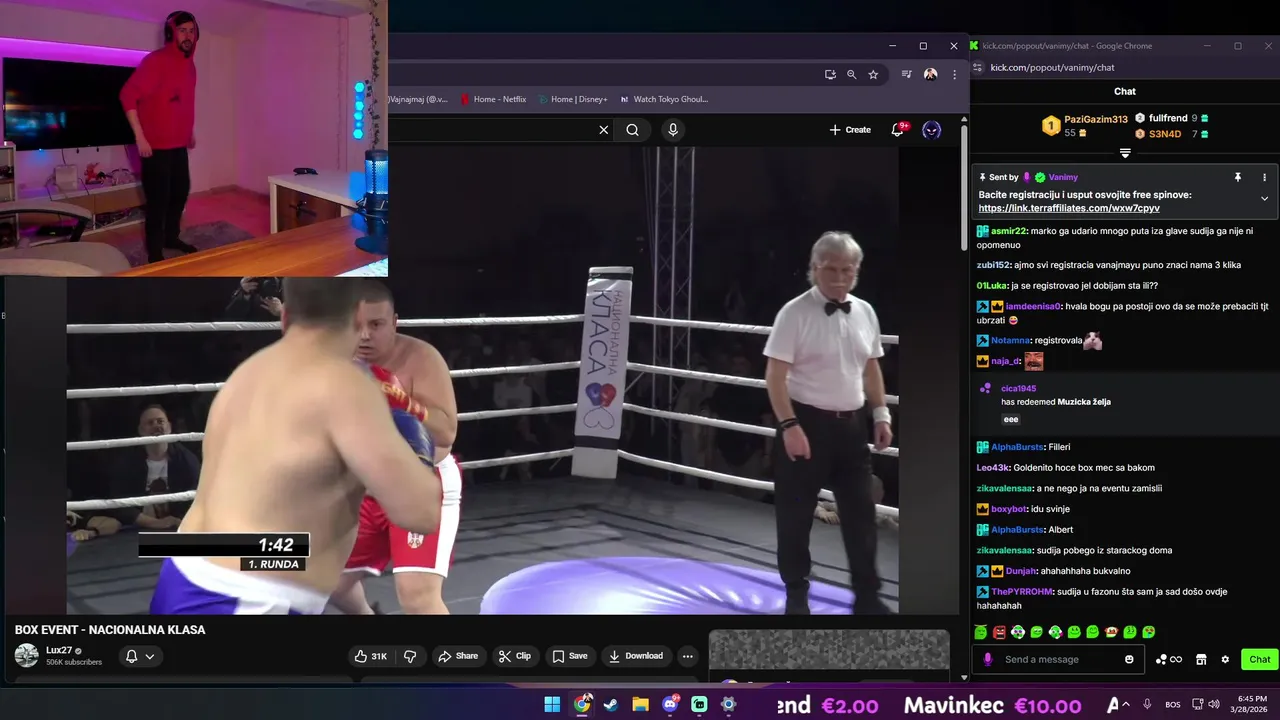Expand the pinned message chevron
This screenshot has width=1280, height=720.
pyautogui.click(x=1264, y=198)
